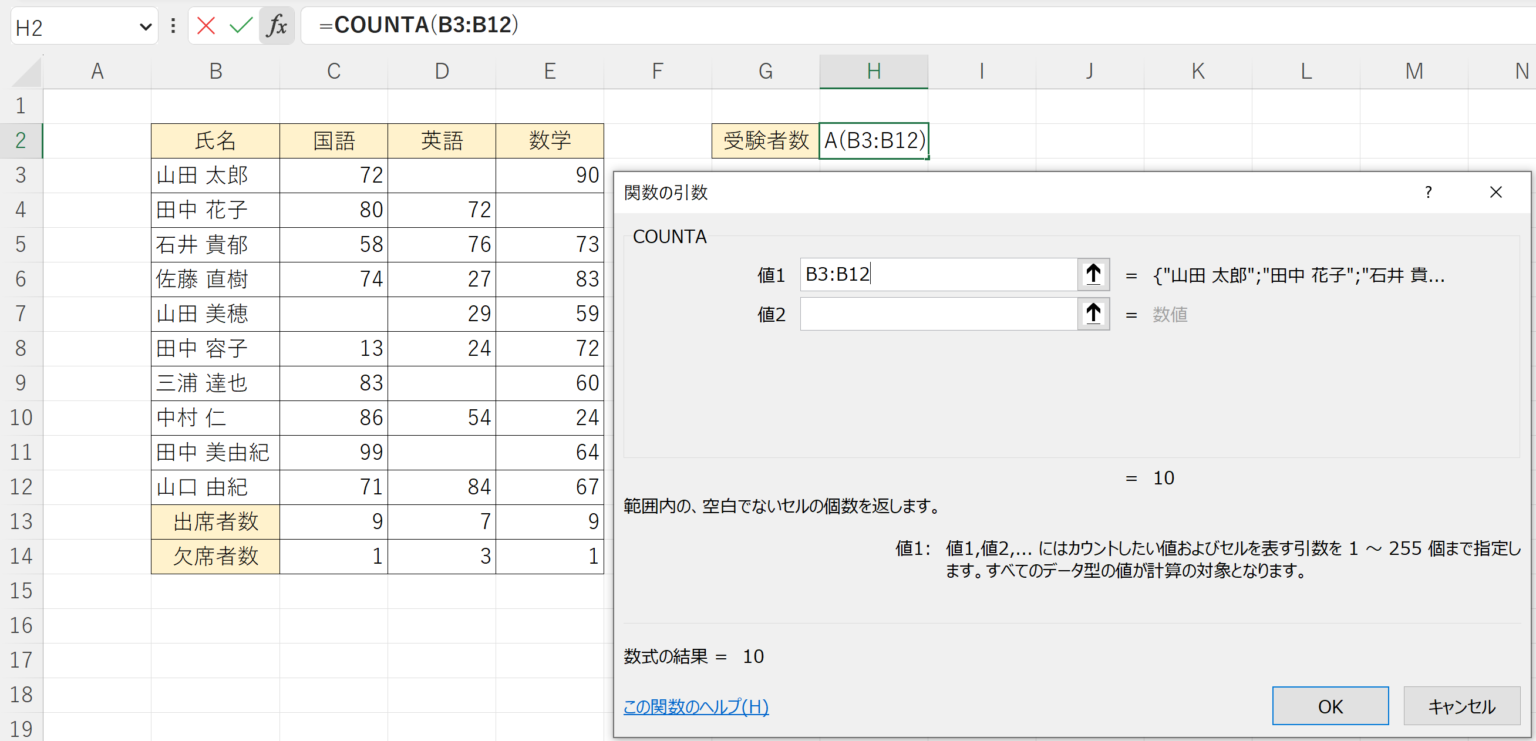Click the red cancel X in formula bar
1536x741 pixels.
pos(206,26)
